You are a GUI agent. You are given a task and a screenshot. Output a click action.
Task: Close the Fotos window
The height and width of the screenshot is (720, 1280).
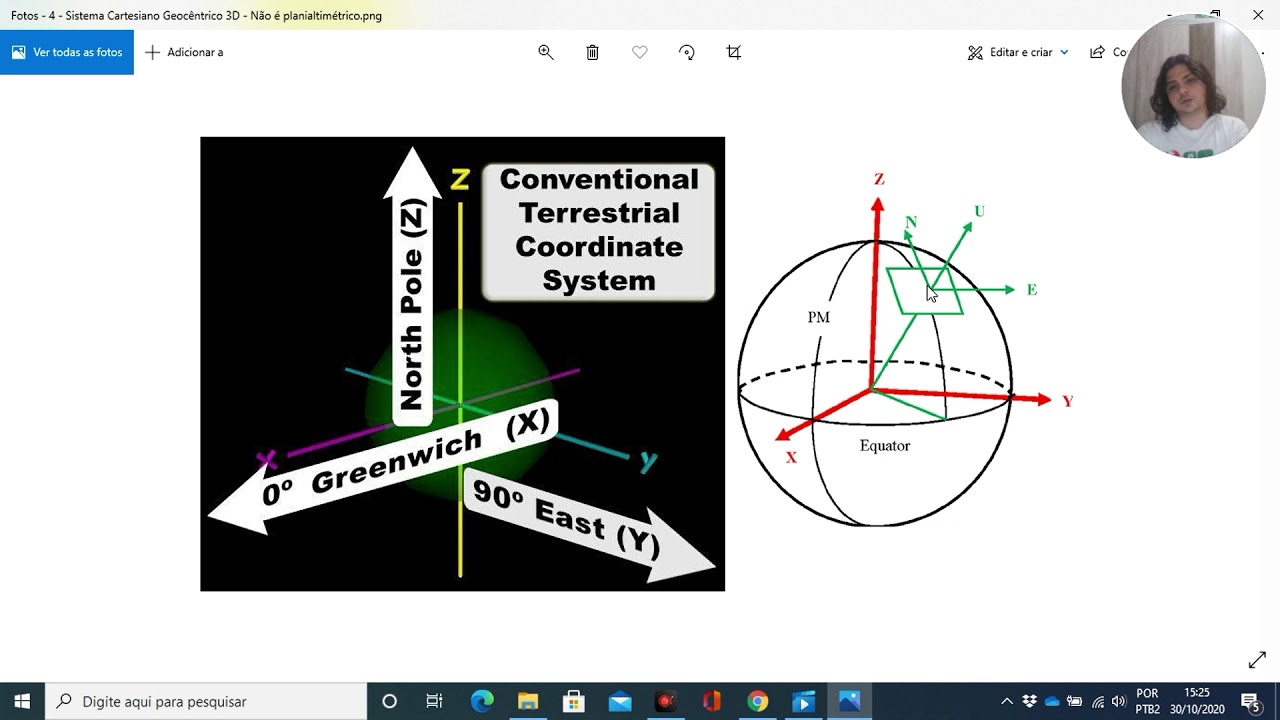coord(1258,15)
